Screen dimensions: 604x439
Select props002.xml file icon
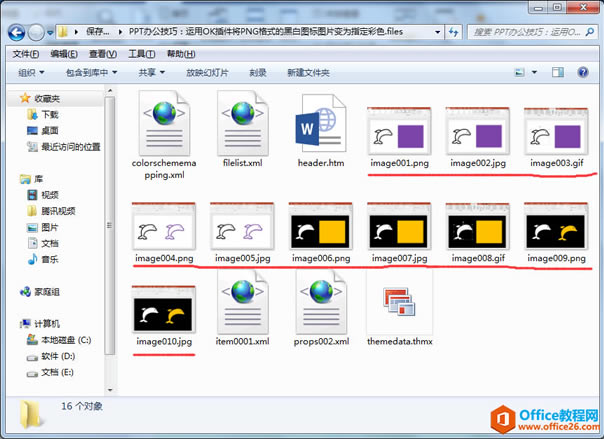[x=321, y=302]
